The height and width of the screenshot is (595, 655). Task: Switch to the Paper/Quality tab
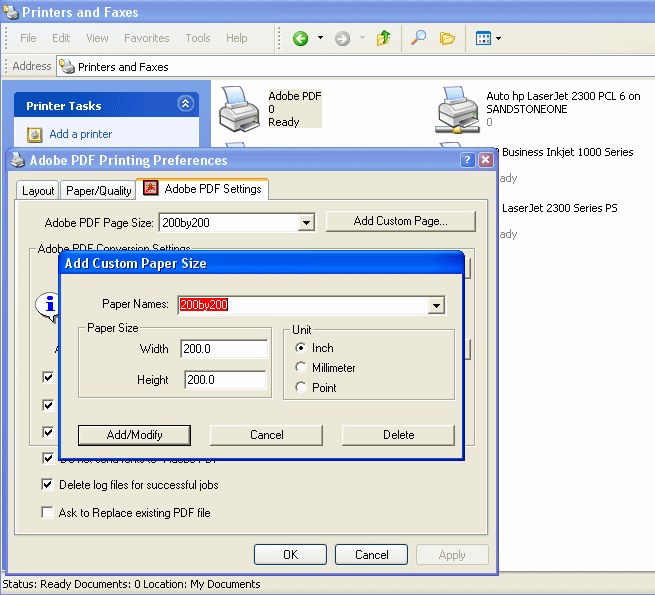tap(99, 191)
